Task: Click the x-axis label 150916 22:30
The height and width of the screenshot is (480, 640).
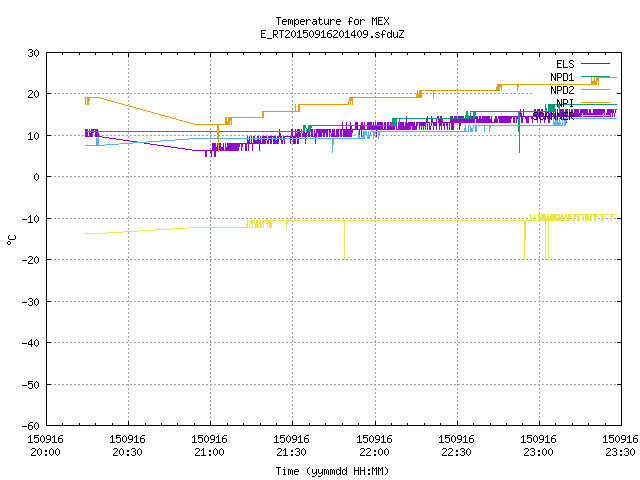Action: point(456,446)
